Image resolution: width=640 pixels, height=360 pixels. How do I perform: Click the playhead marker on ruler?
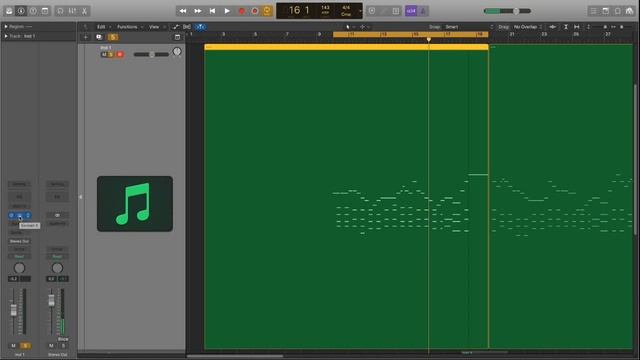429,40
